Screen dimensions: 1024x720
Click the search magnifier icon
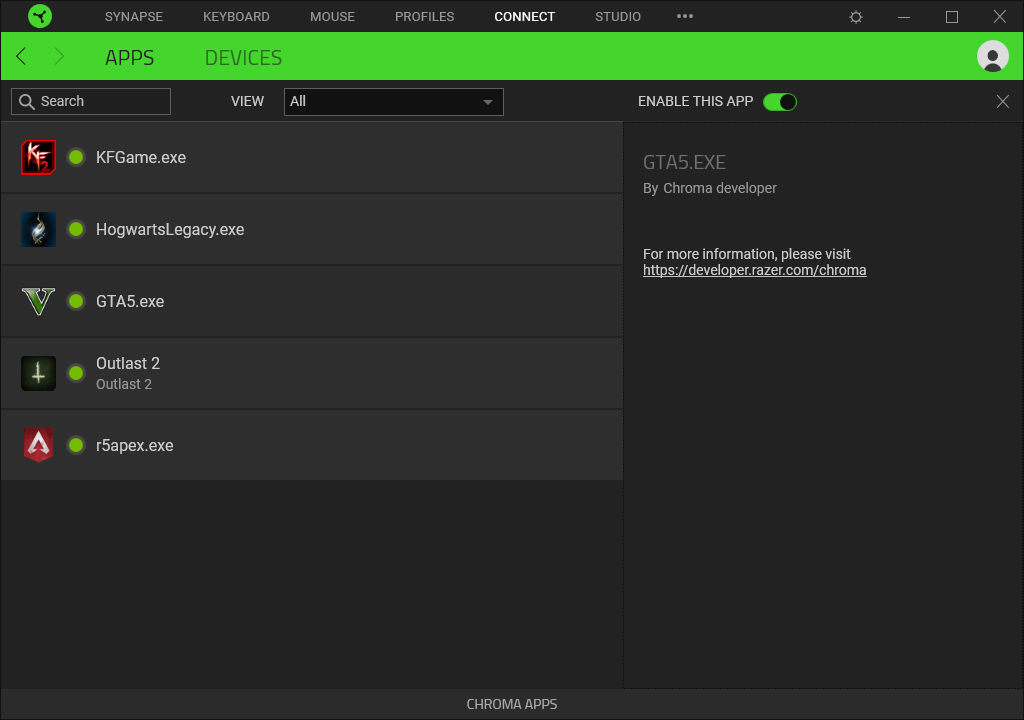coord(27,101)
